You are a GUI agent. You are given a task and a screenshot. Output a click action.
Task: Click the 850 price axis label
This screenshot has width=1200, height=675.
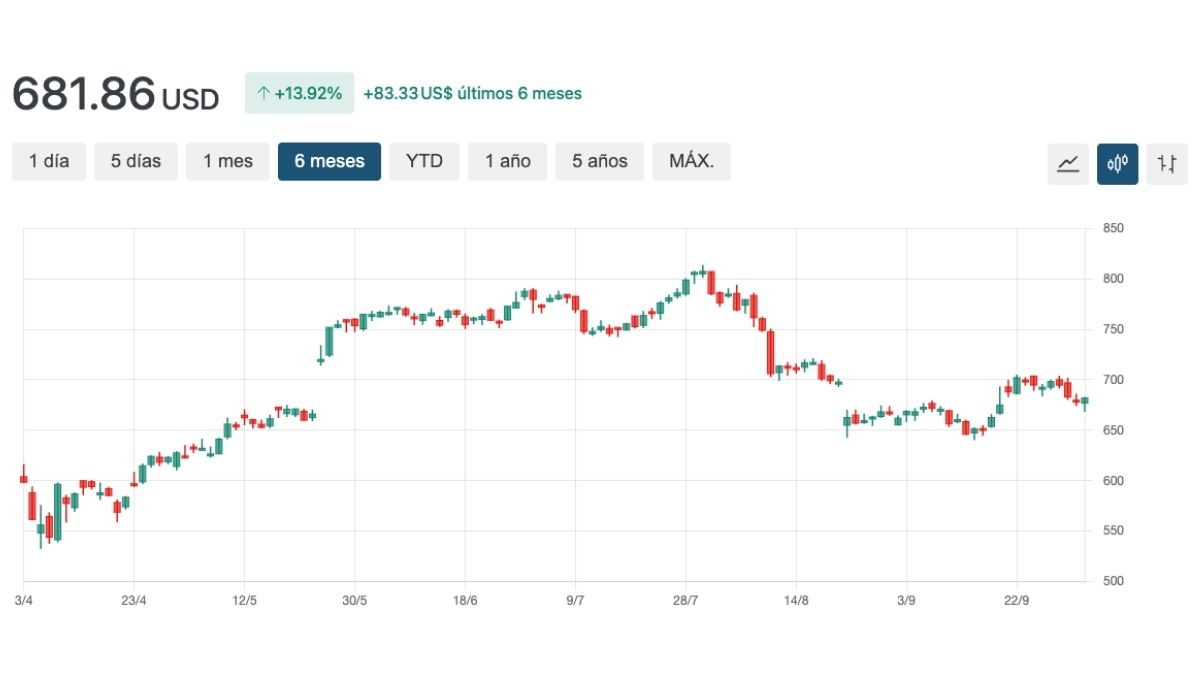click(x=1113, y=229)
